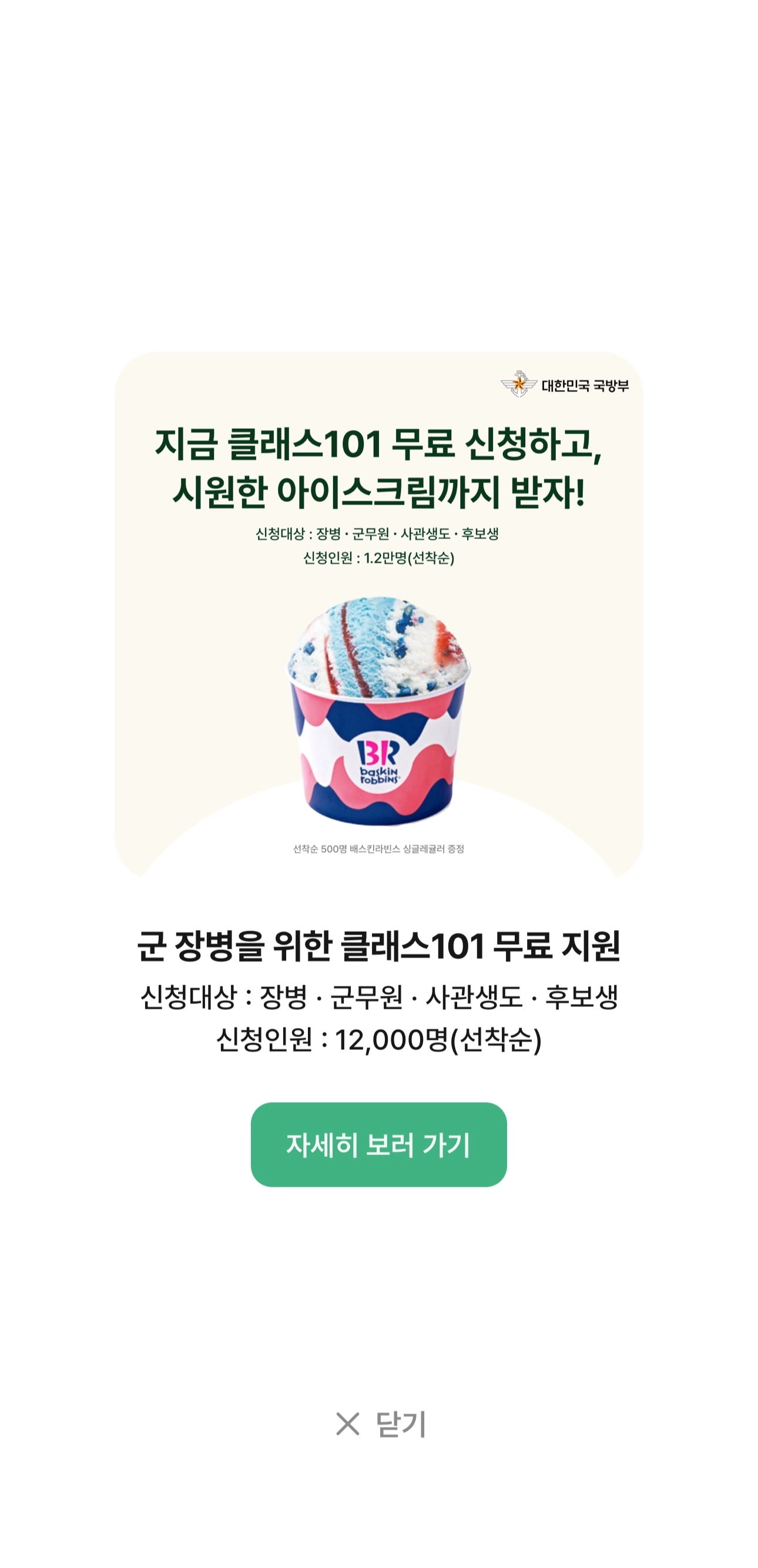Click the Ministry of Defense emblem icon
Viewport: 758px width, 1568px height.
coord(519,384)
